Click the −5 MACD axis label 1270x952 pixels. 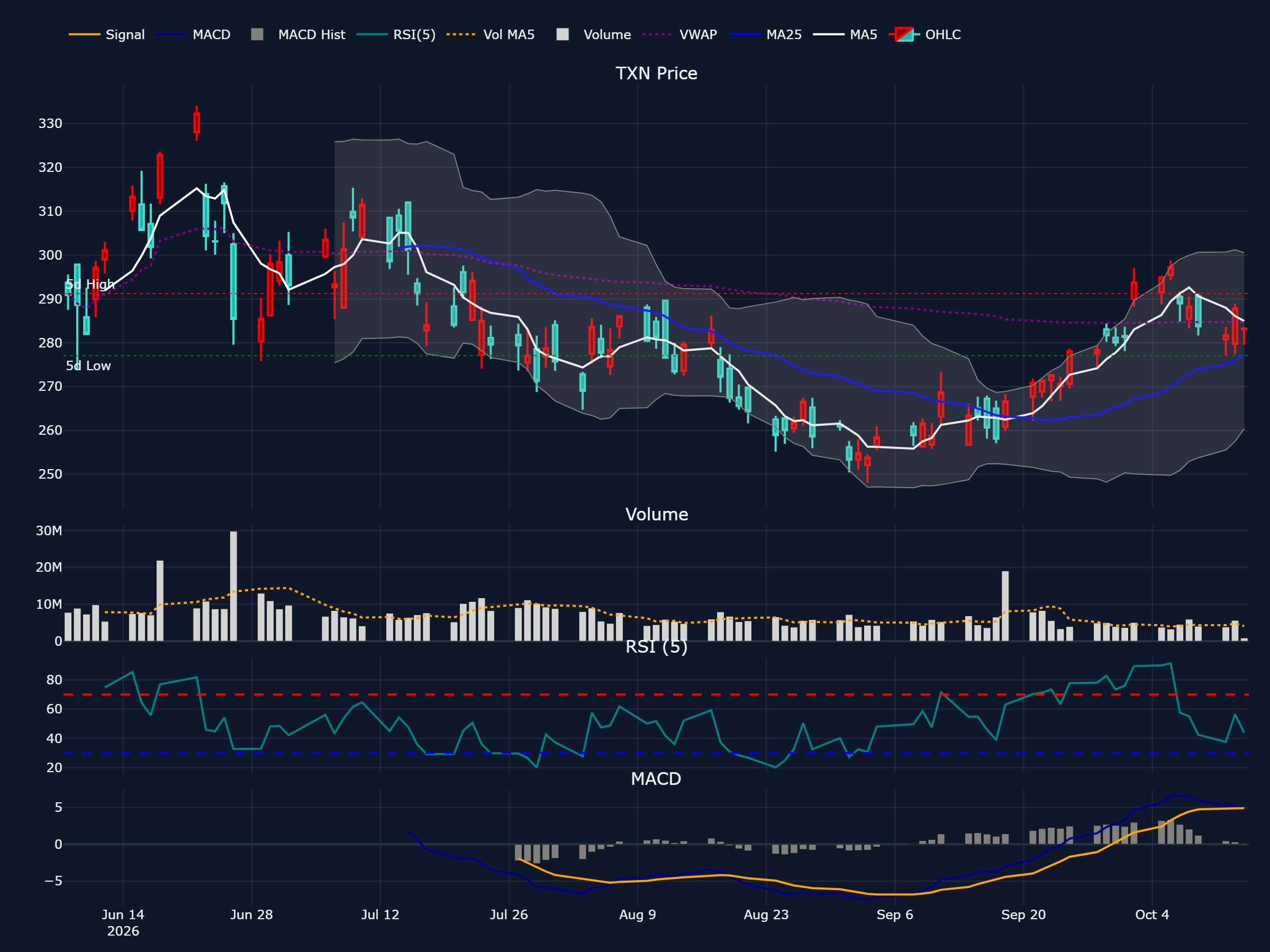point(53,880)
